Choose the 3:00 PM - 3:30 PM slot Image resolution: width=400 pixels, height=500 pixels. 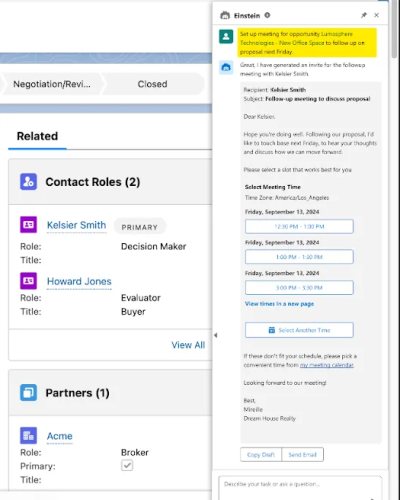[299, 288]
